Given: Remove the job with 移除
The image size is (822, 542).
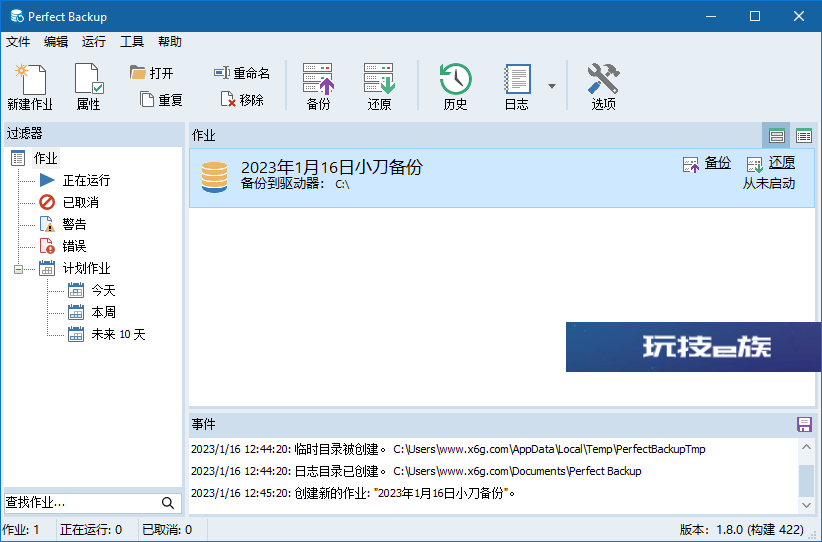Looking at the screenshot, I should (242, 100).
